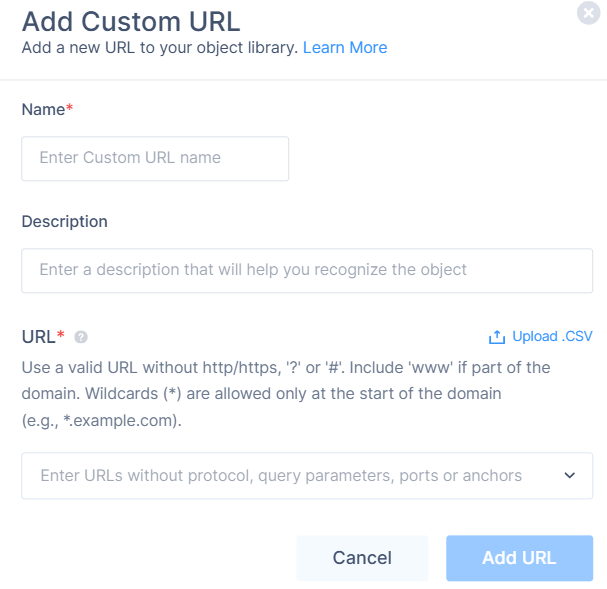The image size is (607, 589).
Task: Click into the Description text box
Action: click(307, 270)
